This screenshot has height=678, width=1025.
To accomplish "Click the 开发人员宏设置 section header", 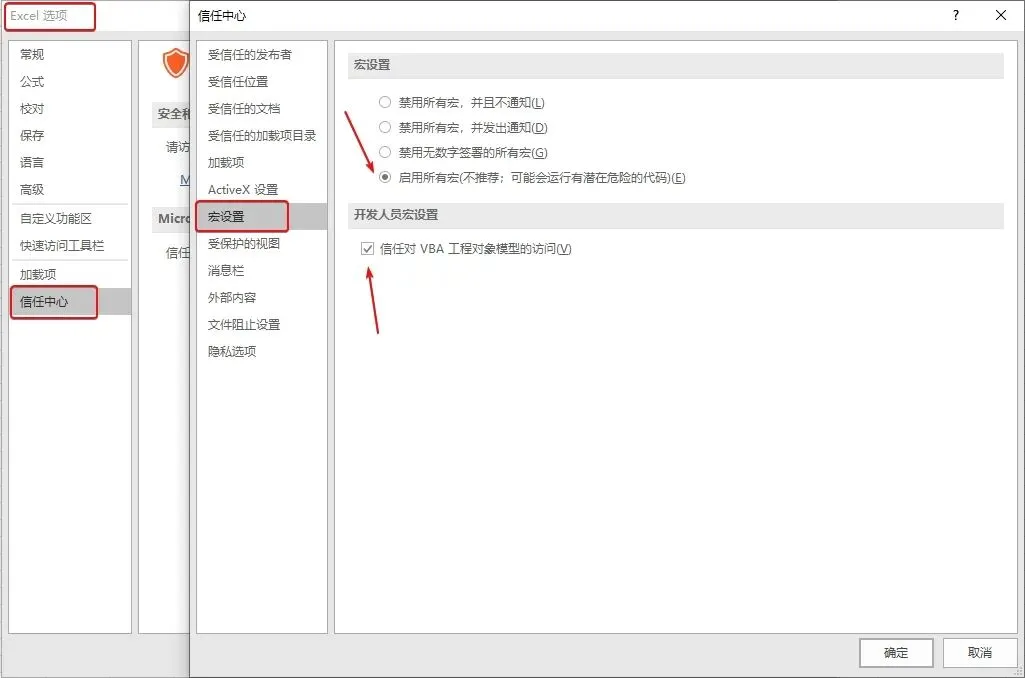I will 675,215.
